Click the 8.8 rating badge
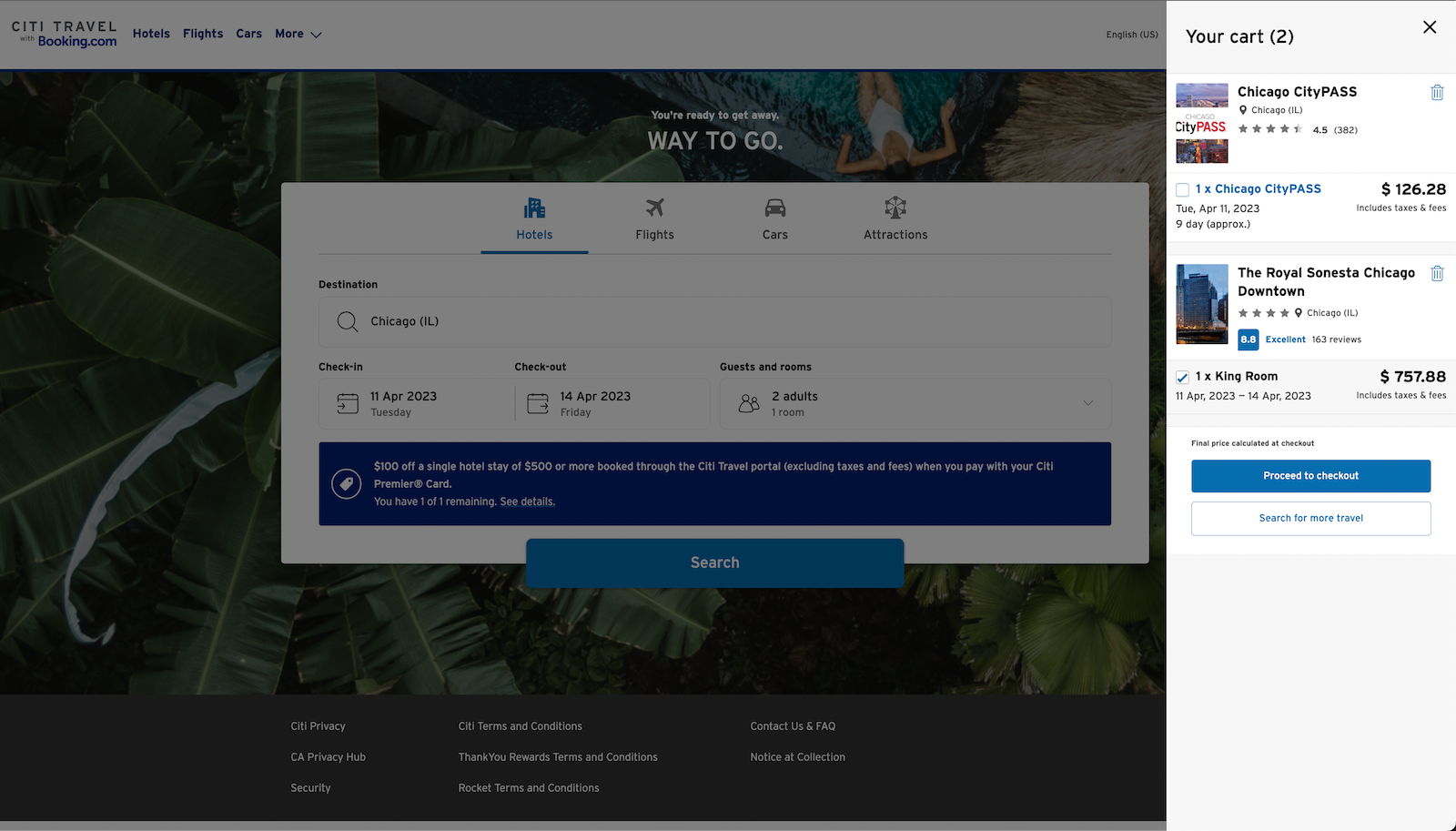The image size is (1456, 831). [x=1249, y=339]
